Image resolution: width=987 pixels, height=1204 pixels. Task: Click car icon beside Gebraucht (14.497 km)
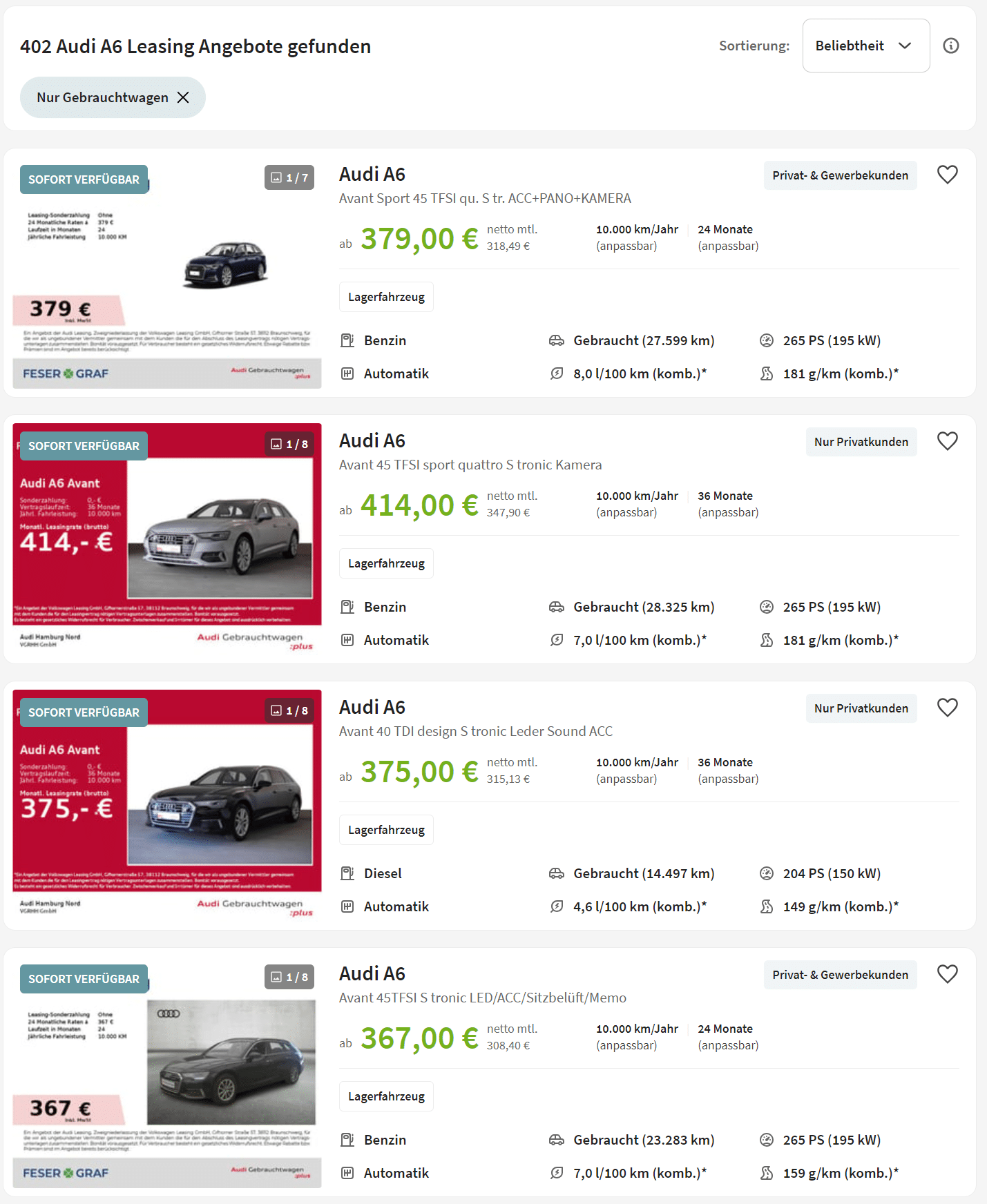557,873
